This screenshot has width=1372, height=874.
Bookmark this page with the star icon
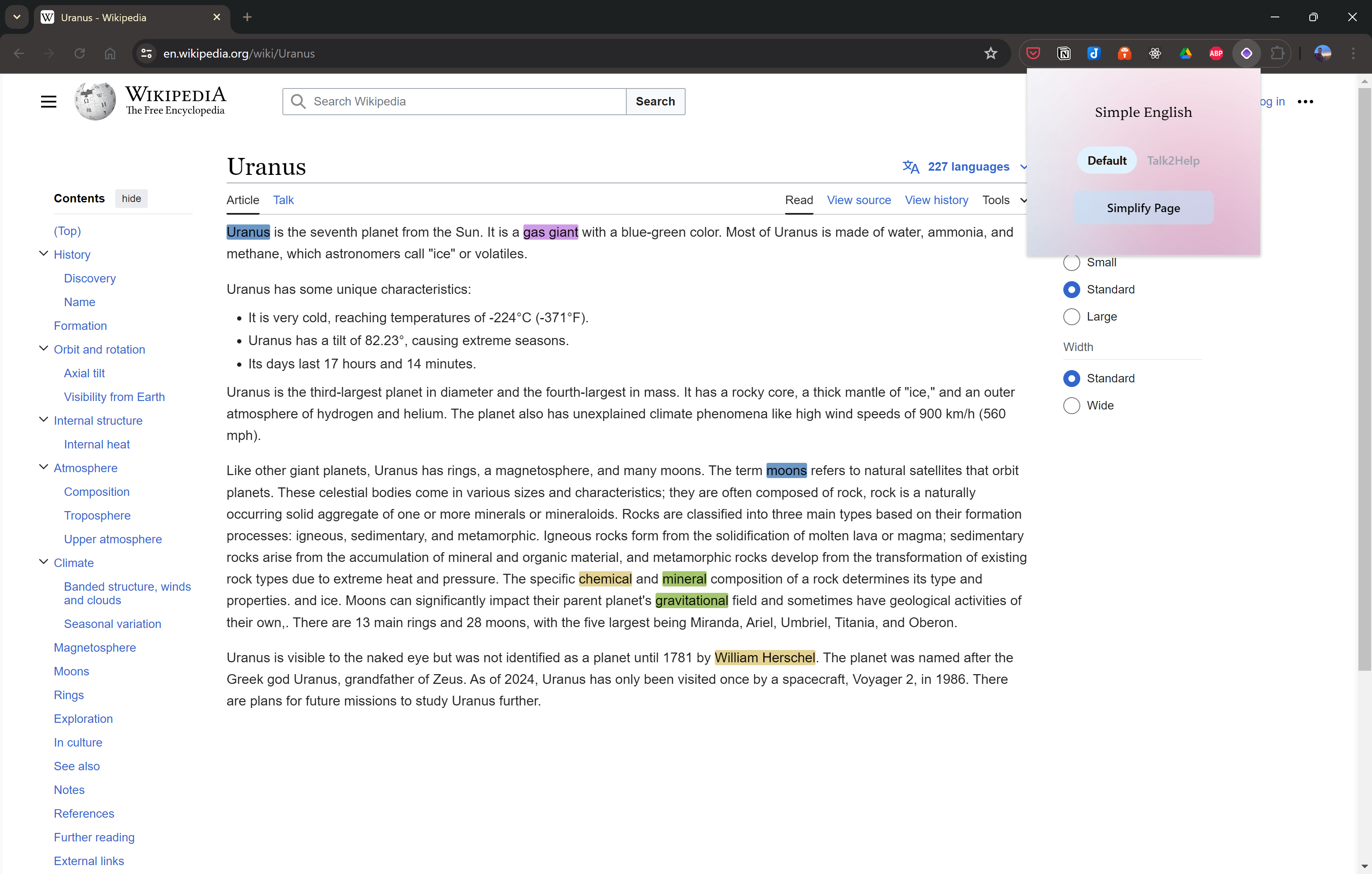991,53
